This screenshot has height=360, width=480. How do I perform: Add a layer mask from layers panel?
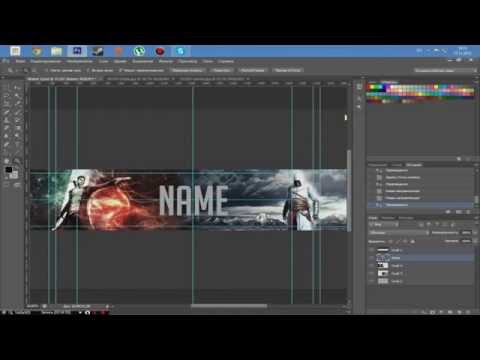click(x=433, y=312)
